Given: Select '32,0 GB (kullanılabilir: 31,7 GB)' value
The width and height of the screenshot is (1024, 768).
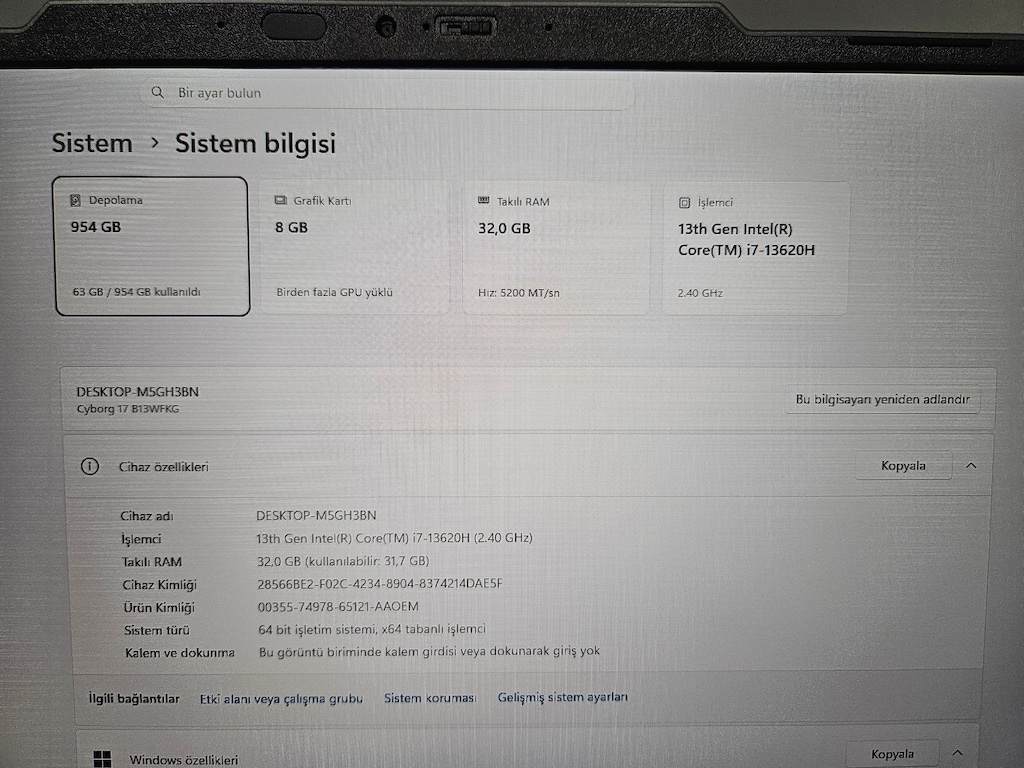Looking at the screenshot, I should pos(343,561).
